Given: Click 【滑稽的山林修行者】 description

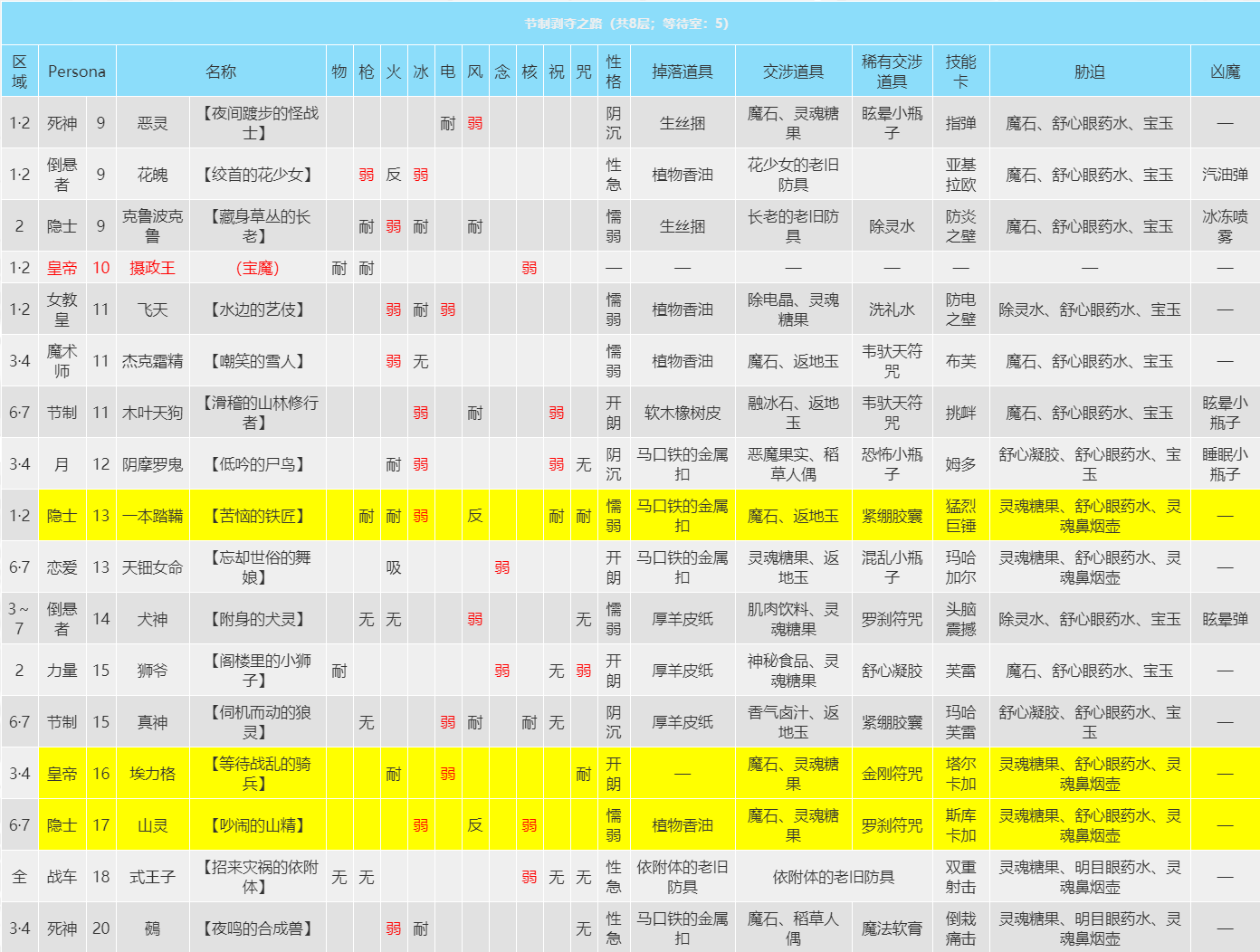Looking at the screenshot, I should click(258, 413).
